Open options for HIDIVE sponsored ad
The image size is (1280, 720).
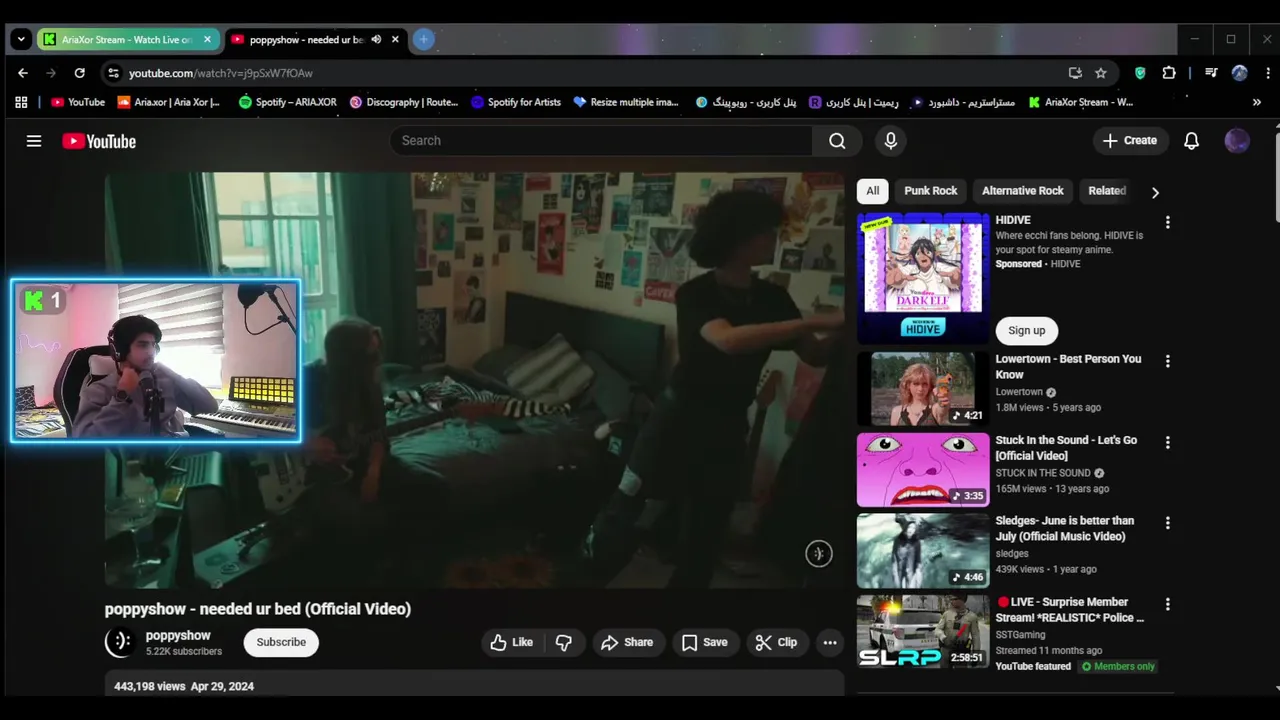1167,222
